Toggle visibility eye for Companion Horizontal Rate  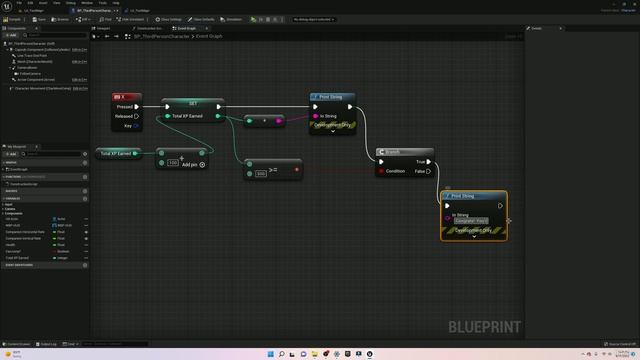pos(86,232)
